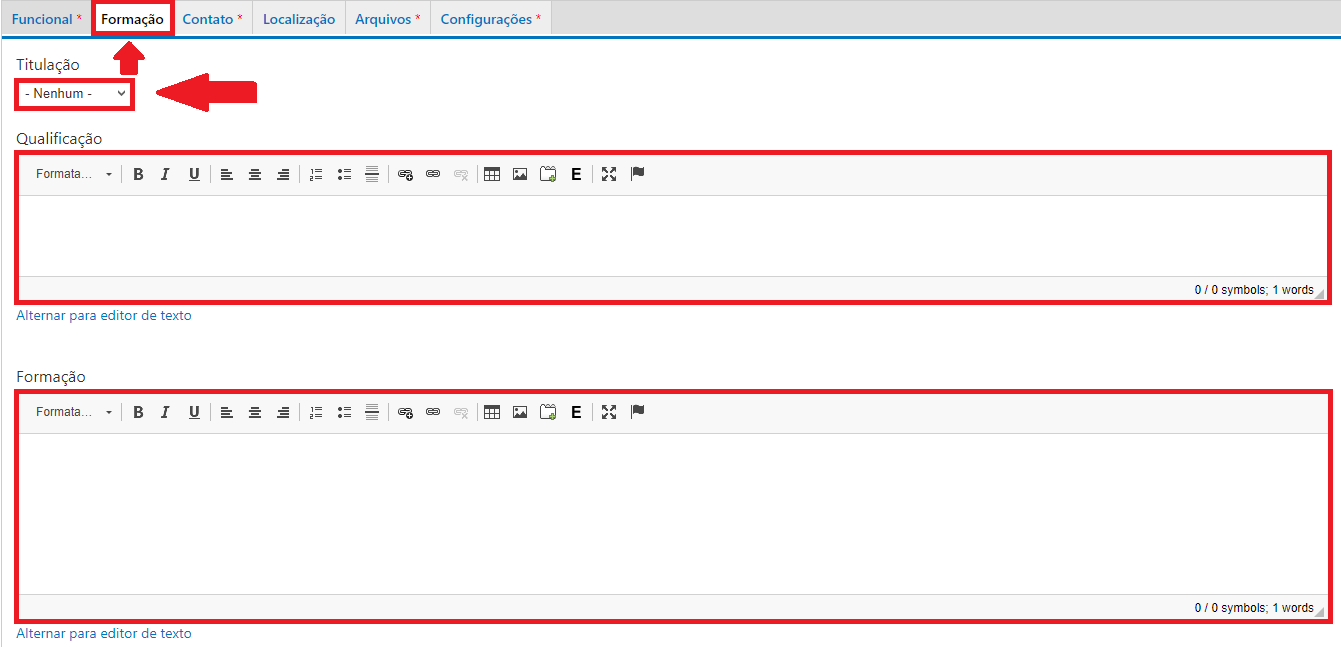Toggle italic in the Formação editor toolbar
The image size is (1341, 647).
(x=166, y=412)
